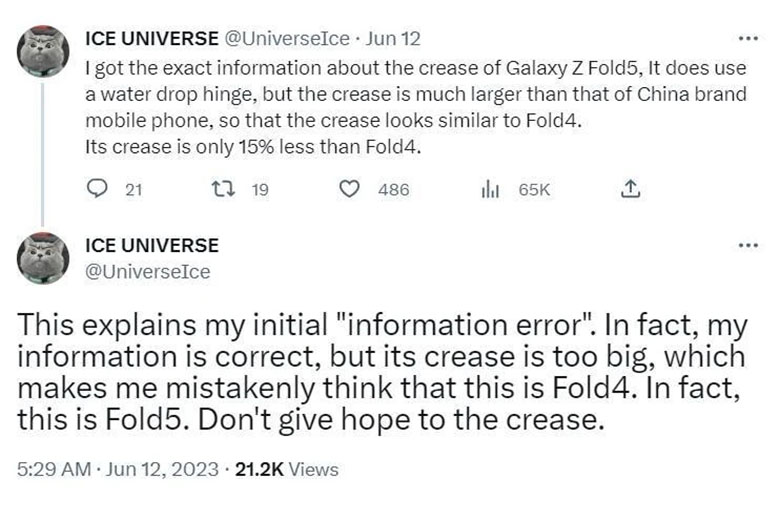
Task: Click the cat avatar on the first tweet
Action: click(43, 51)
